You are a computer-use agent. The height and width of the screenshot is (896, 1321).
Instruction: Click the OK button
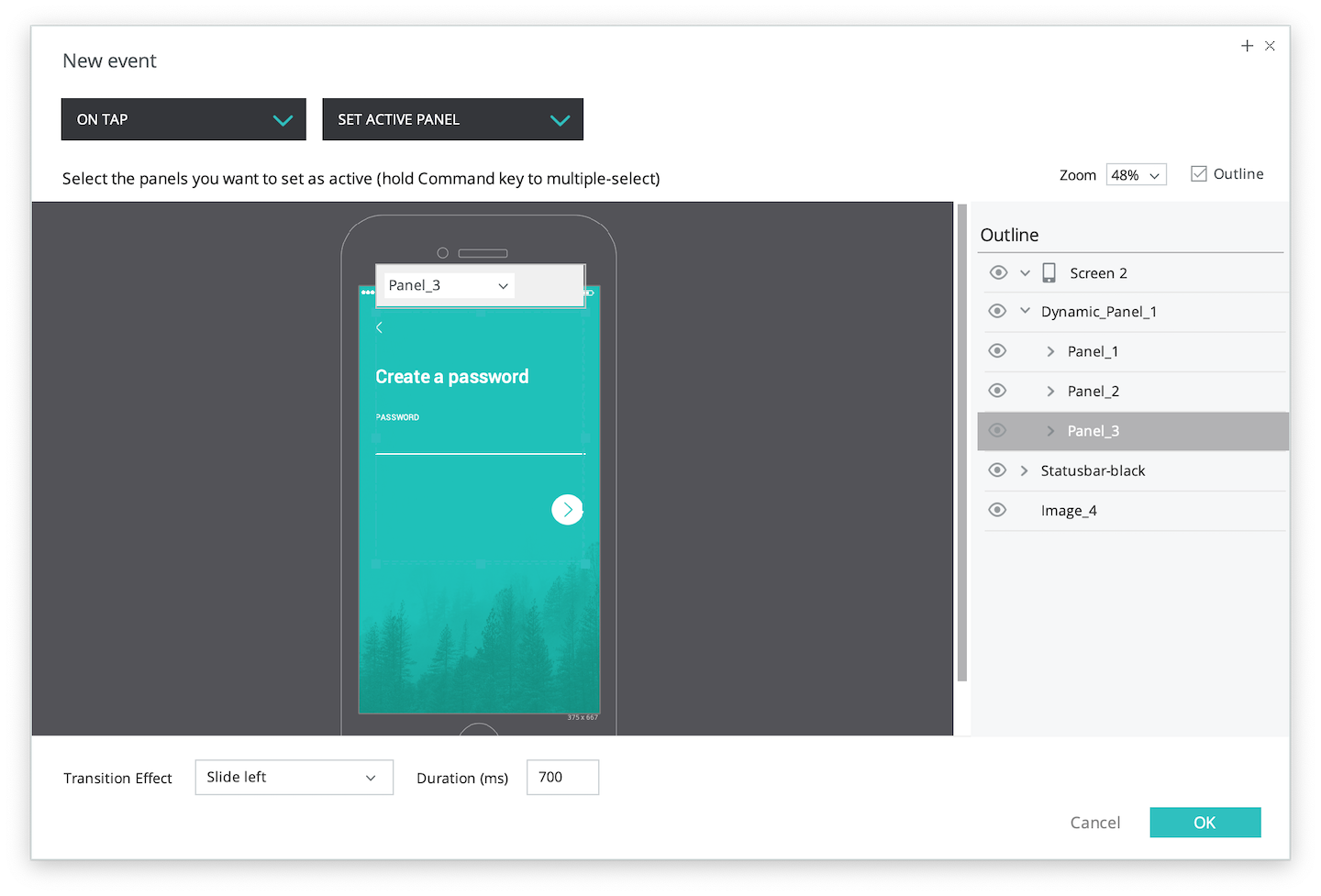pos(1204,822)
